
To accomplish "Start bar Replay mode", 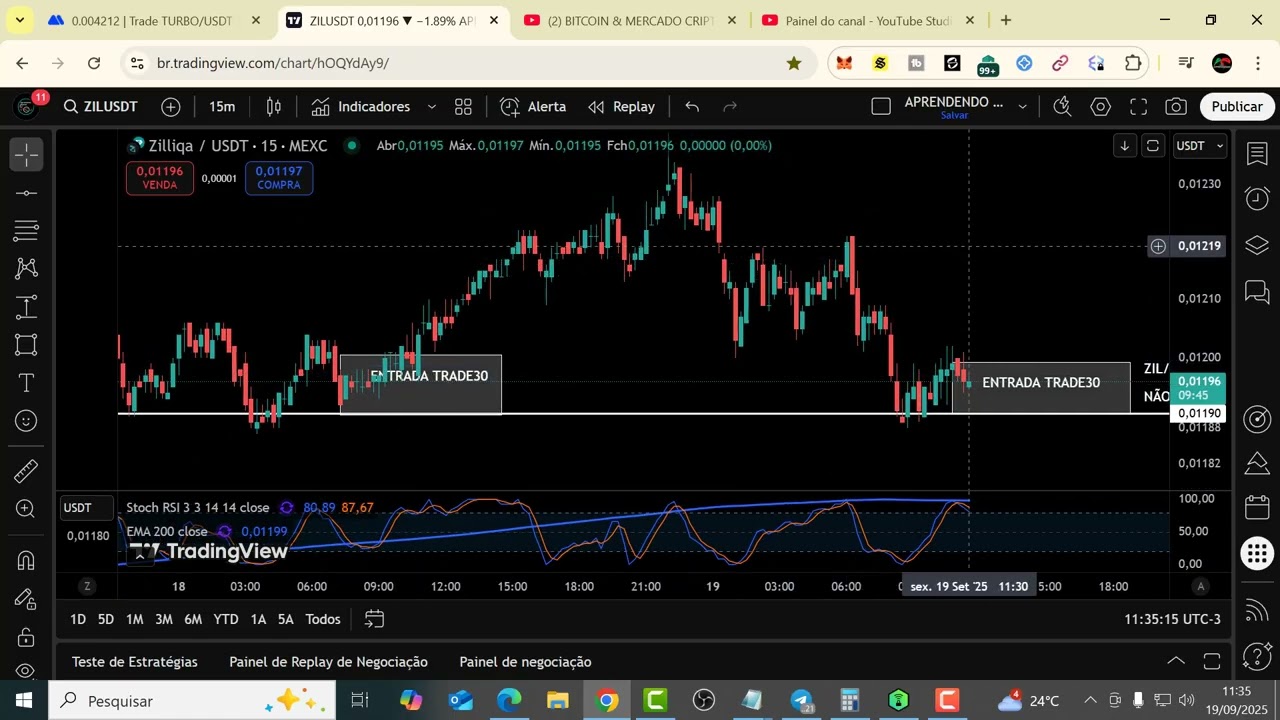I will pyautogui.click(x=621, y=107).
